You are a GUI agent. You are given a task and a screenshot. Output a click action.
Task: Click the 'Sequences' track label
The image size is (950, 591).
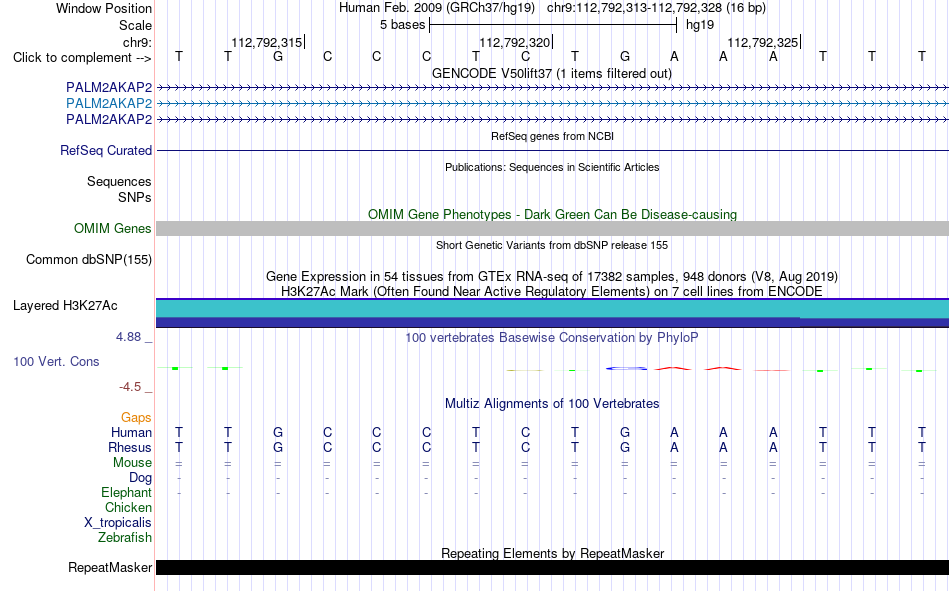tap(119, 181)
